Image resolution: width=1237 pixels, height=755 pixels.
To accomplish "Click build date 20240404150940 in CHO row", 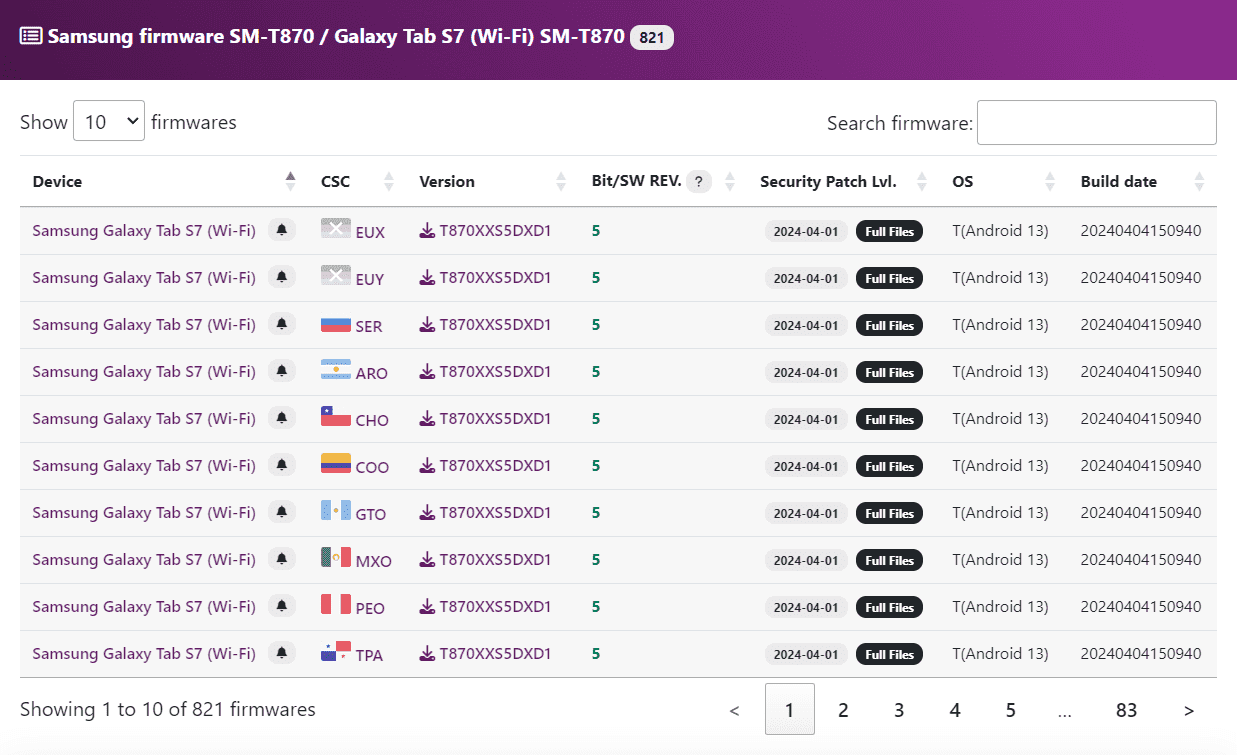I will pyautogui.click(x=1141, y=419).
